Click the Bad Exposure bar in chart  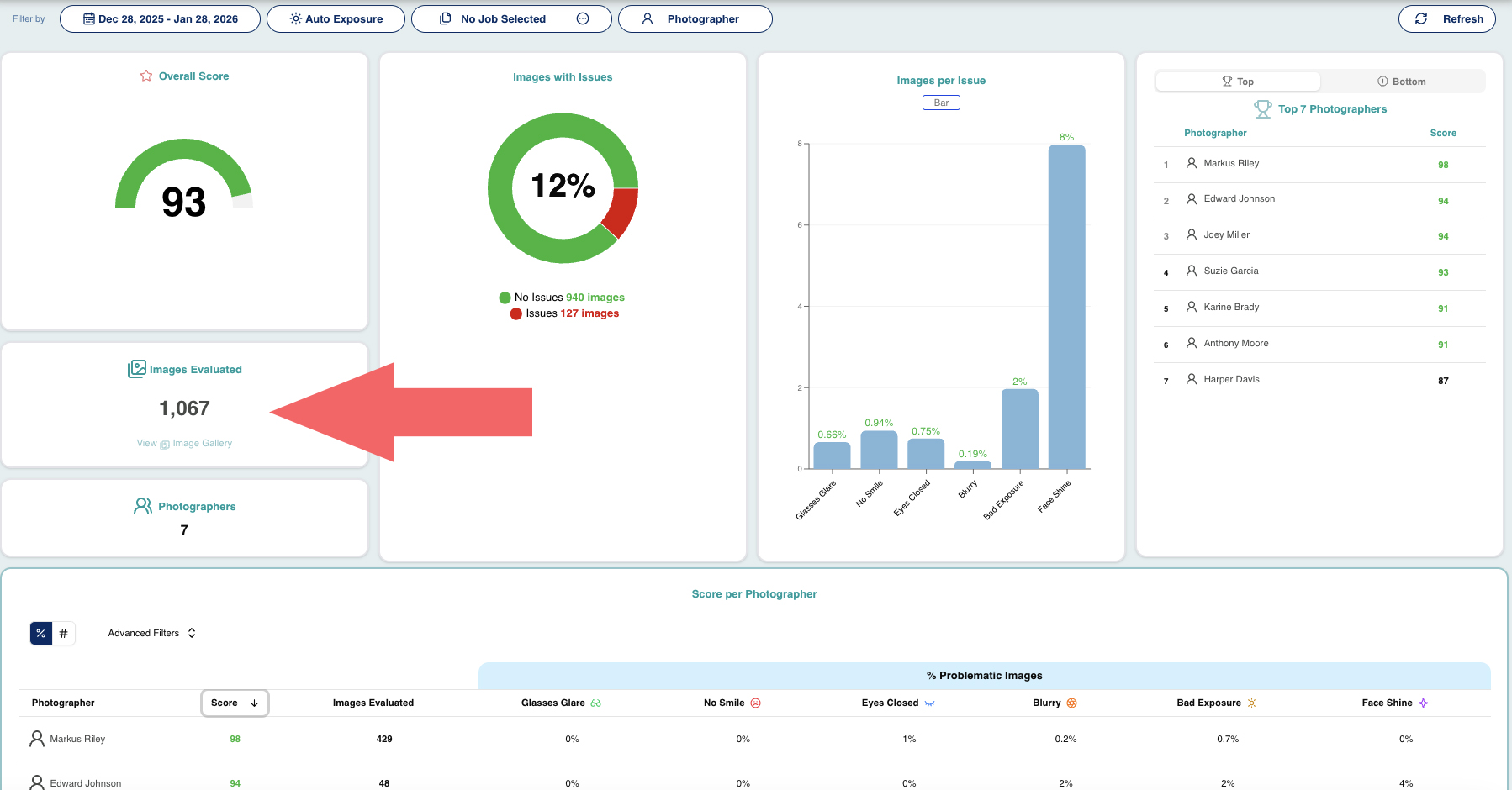coord(1019,429)
